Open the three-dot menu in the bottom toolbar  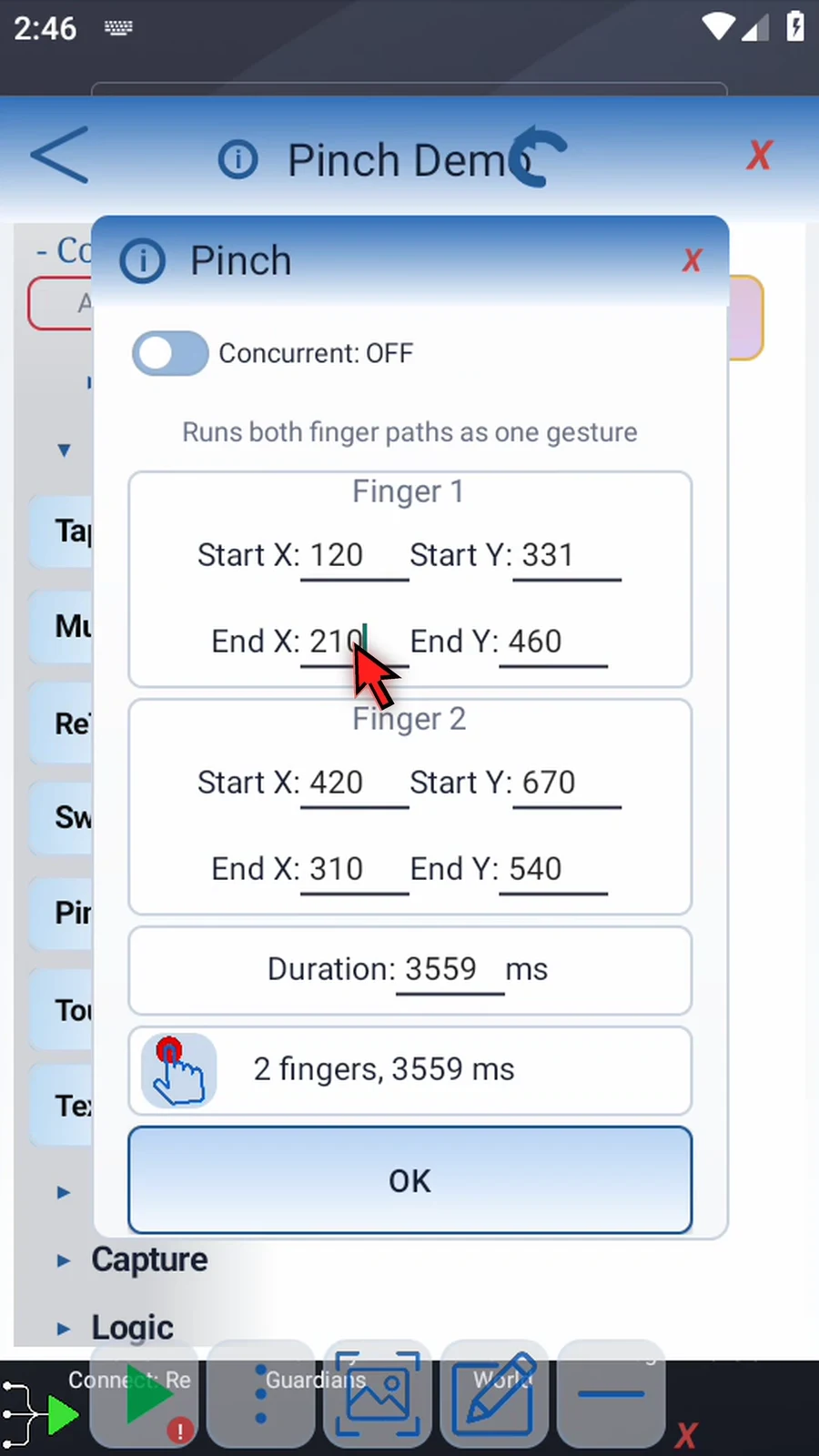pyautogui.click(x=261, y=1394)
